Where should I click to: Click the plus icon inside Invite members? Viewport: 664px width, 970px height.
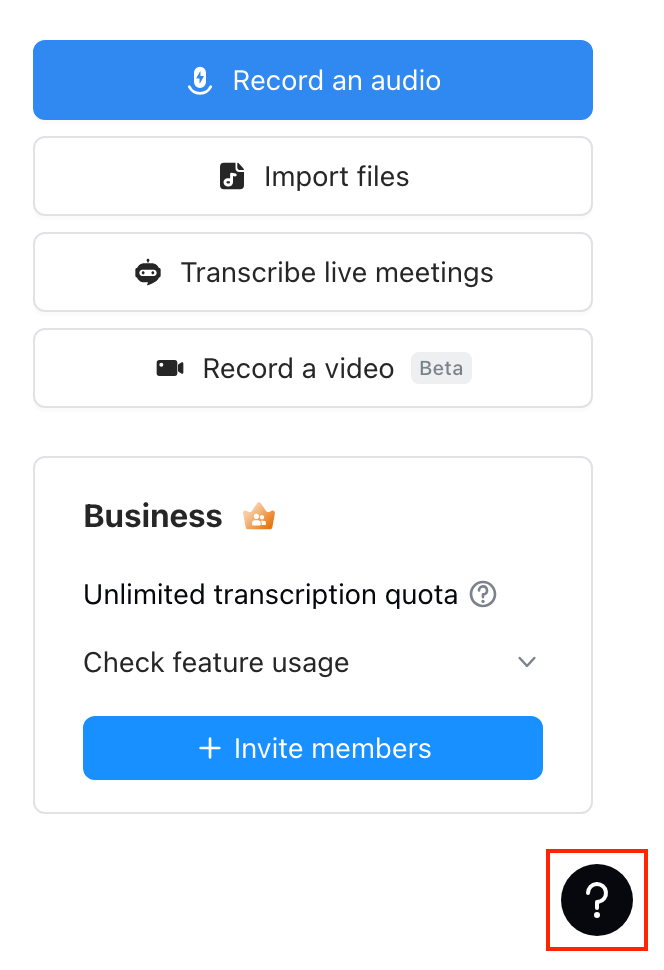210,747
